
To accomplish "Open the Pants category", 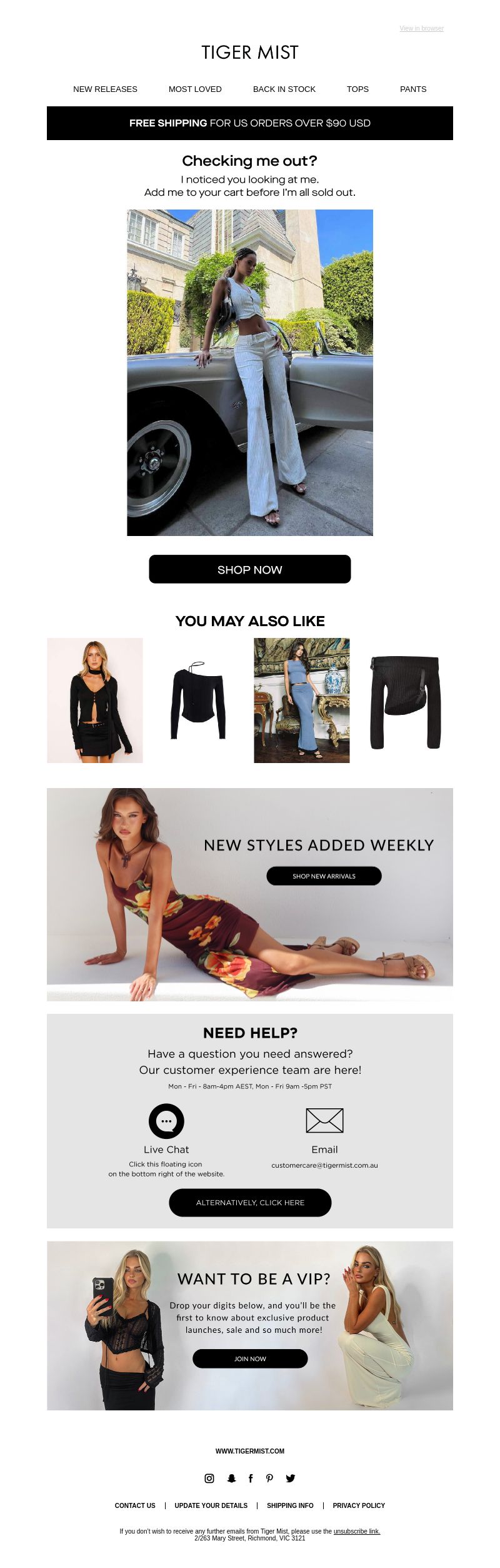I will 413,89.
